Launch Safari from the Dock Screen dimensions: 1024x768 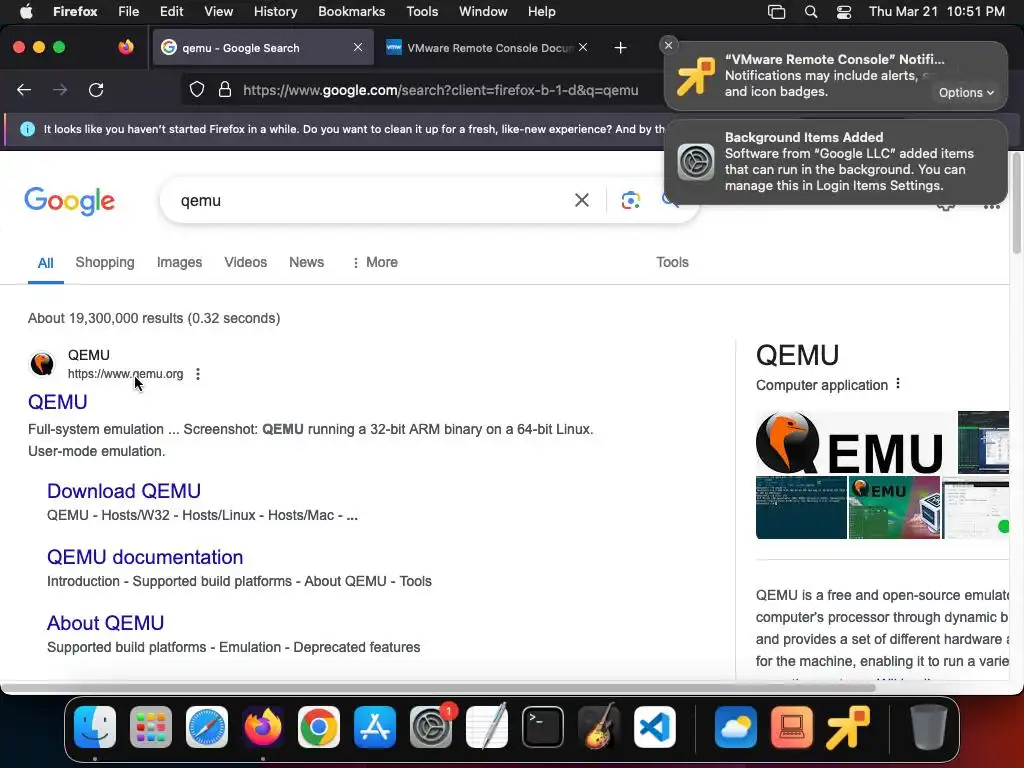point(207,727)
